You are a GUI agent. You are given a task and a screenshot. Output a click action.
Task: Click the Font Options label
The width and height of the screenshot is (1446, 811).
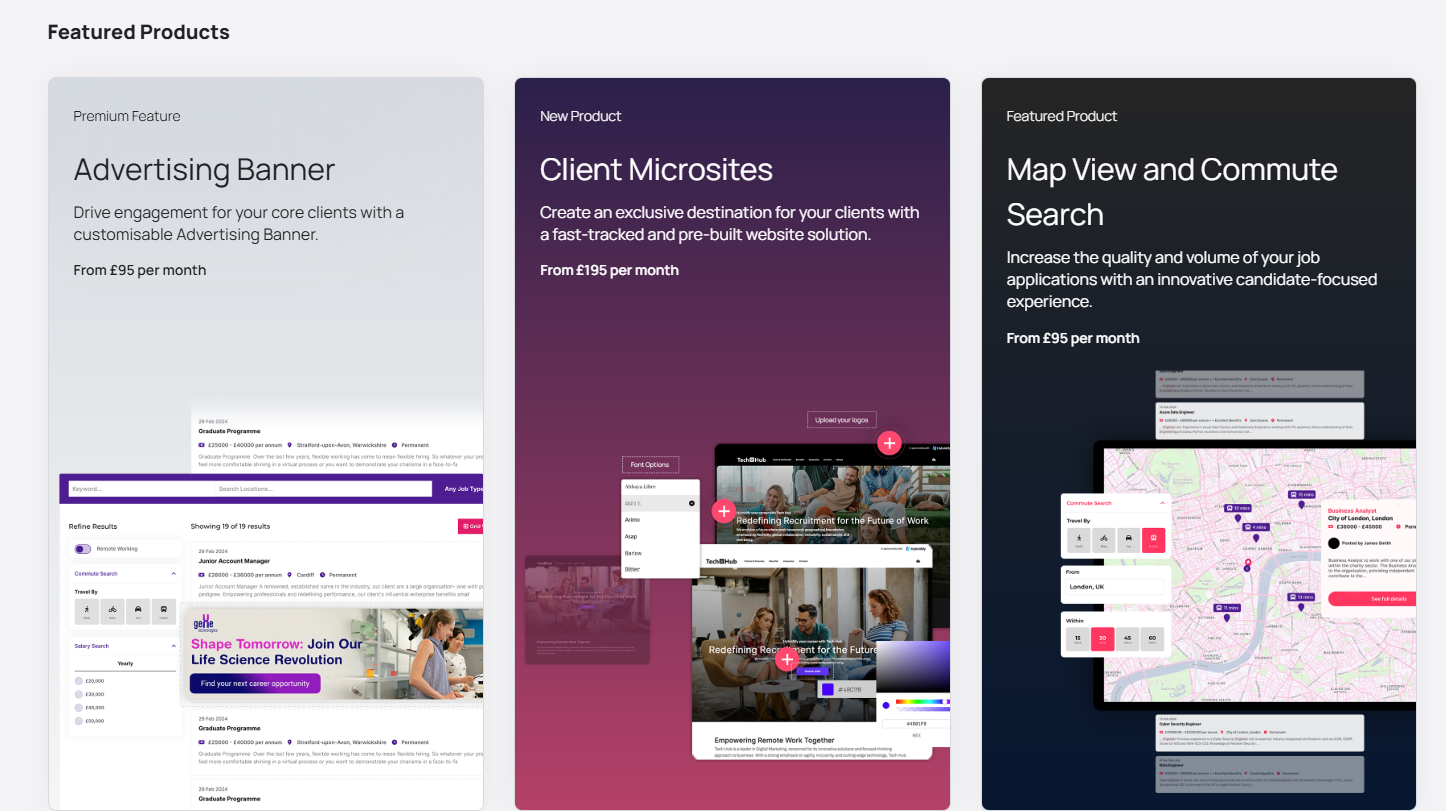pyautogui.click(x=650, y=464)
